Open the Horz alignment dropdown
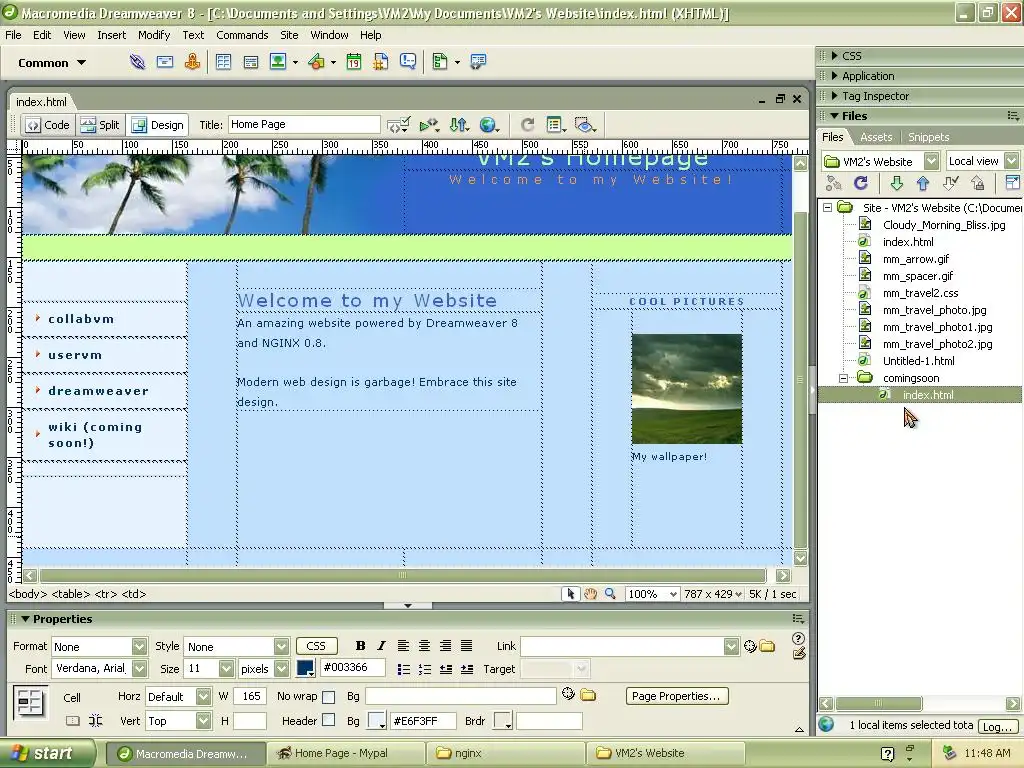 click(203, 697)
